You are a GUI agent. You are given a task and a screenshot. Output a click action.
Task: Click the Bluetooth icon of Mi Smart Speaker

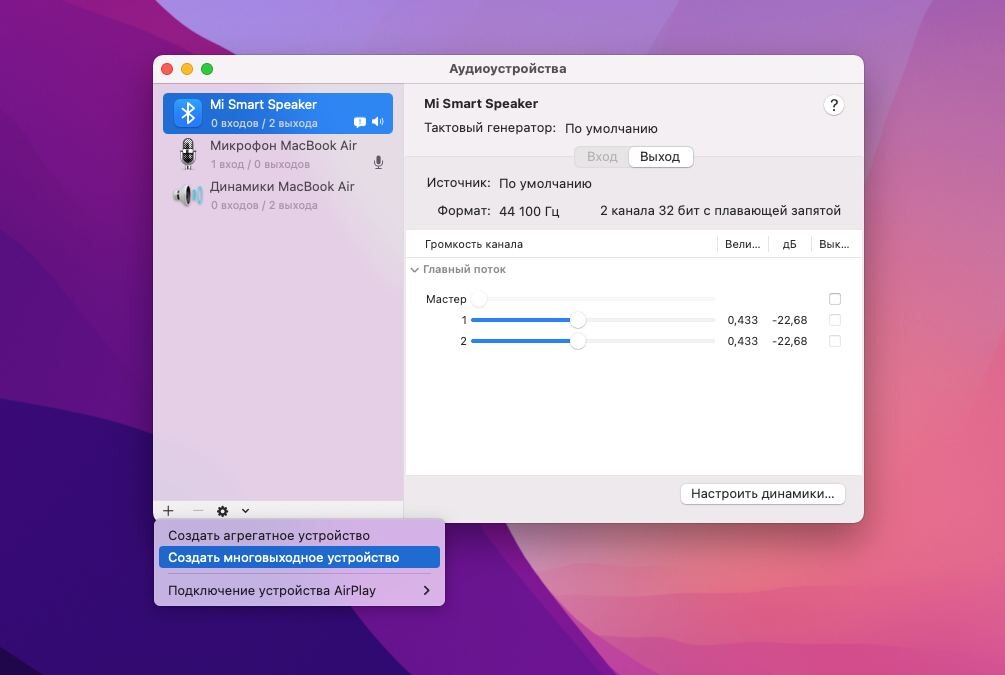coord(187,113)
